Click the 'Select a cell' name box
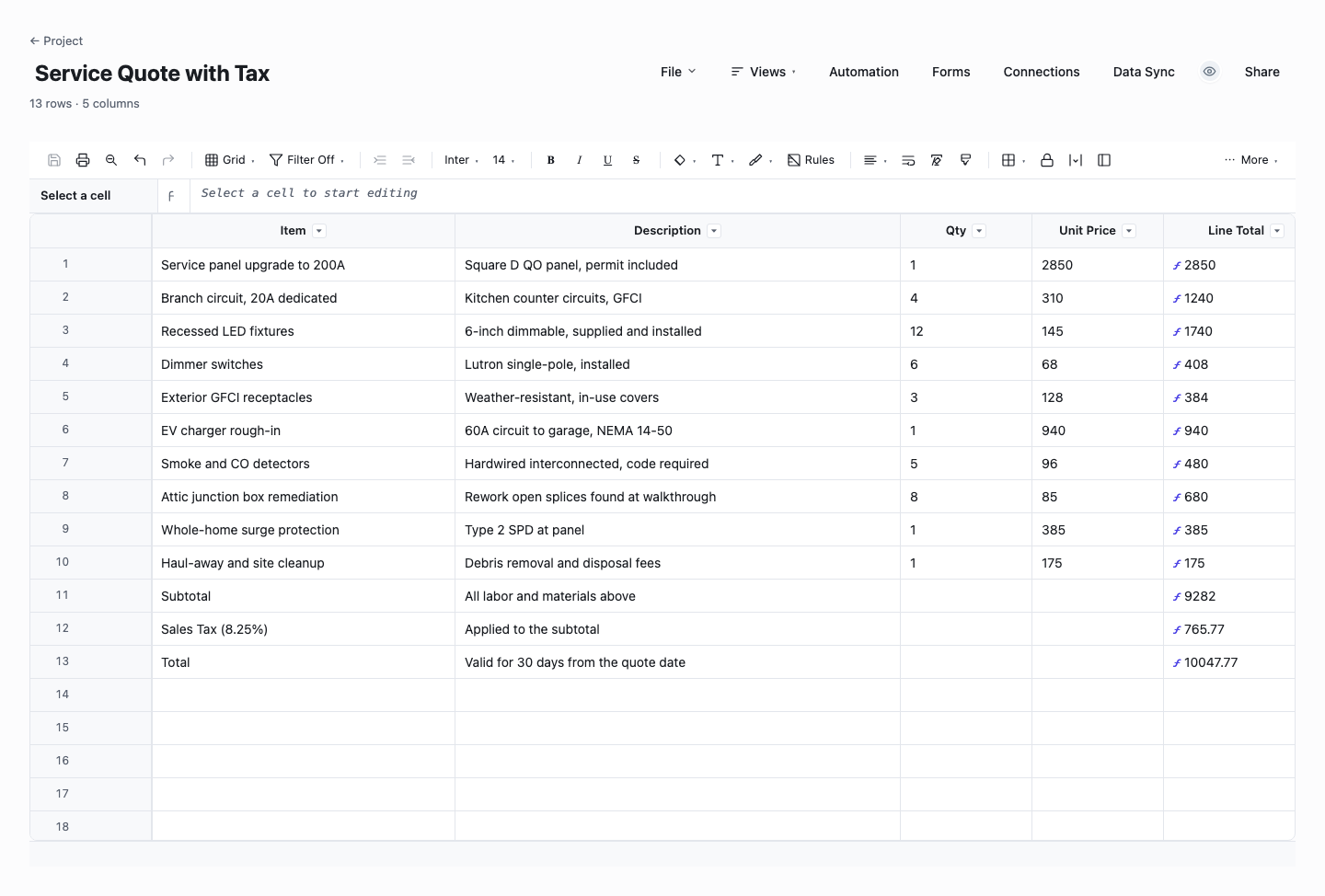 tap(93, 196)
